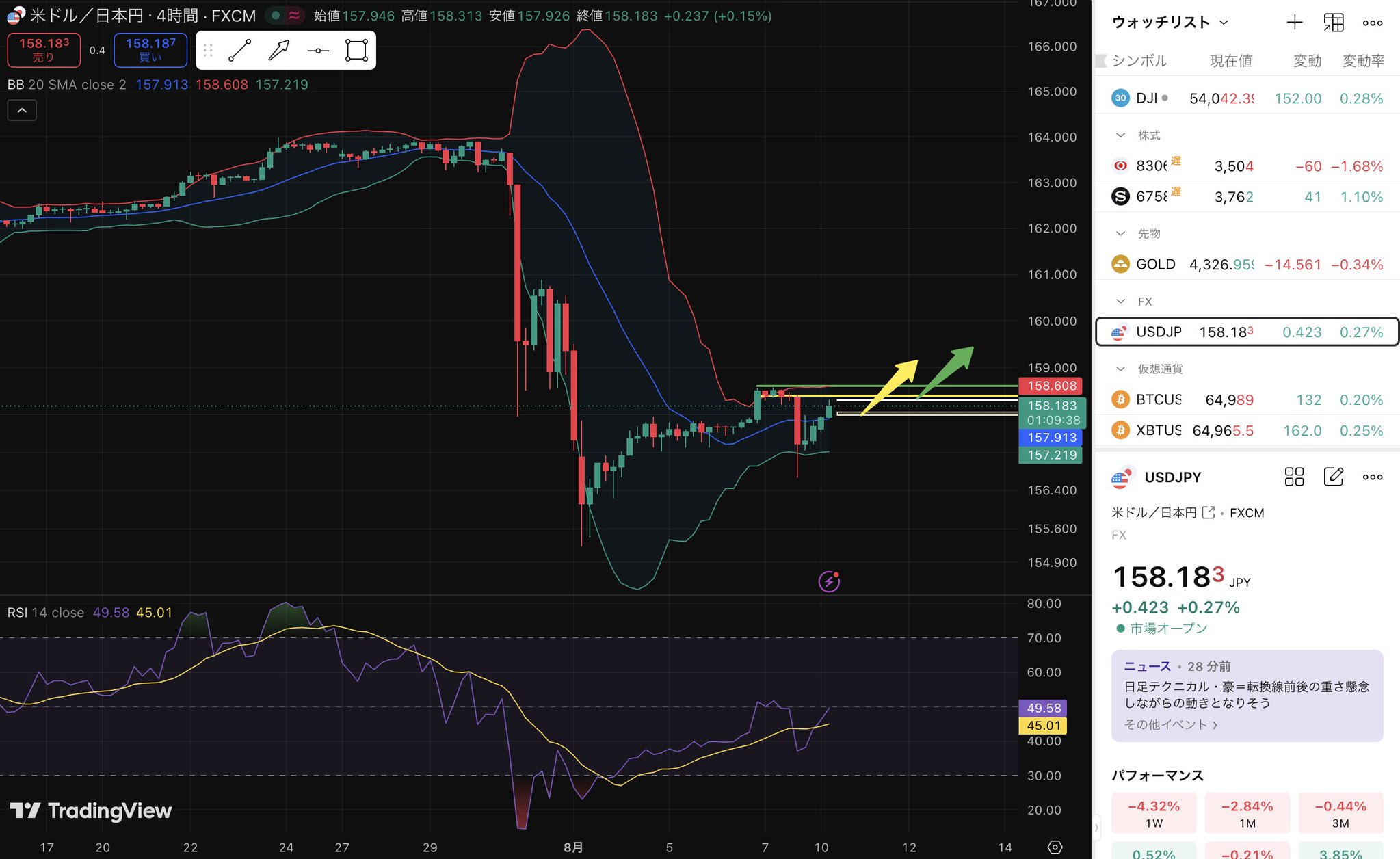Select GOLD in the watchlist

tap(1247, 264)
